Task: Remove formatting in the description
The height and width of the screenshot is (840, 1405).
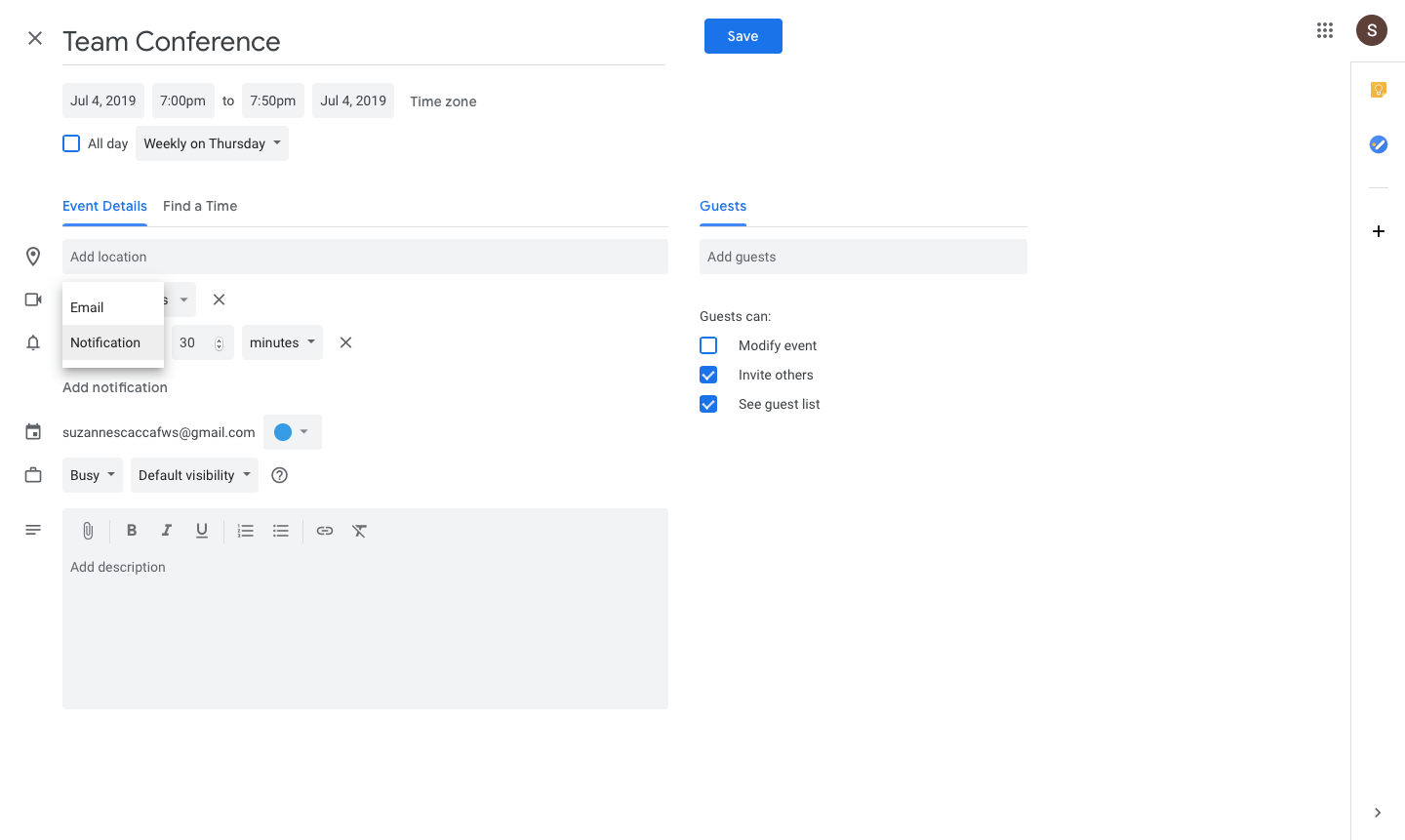Action: coord(360,531)
